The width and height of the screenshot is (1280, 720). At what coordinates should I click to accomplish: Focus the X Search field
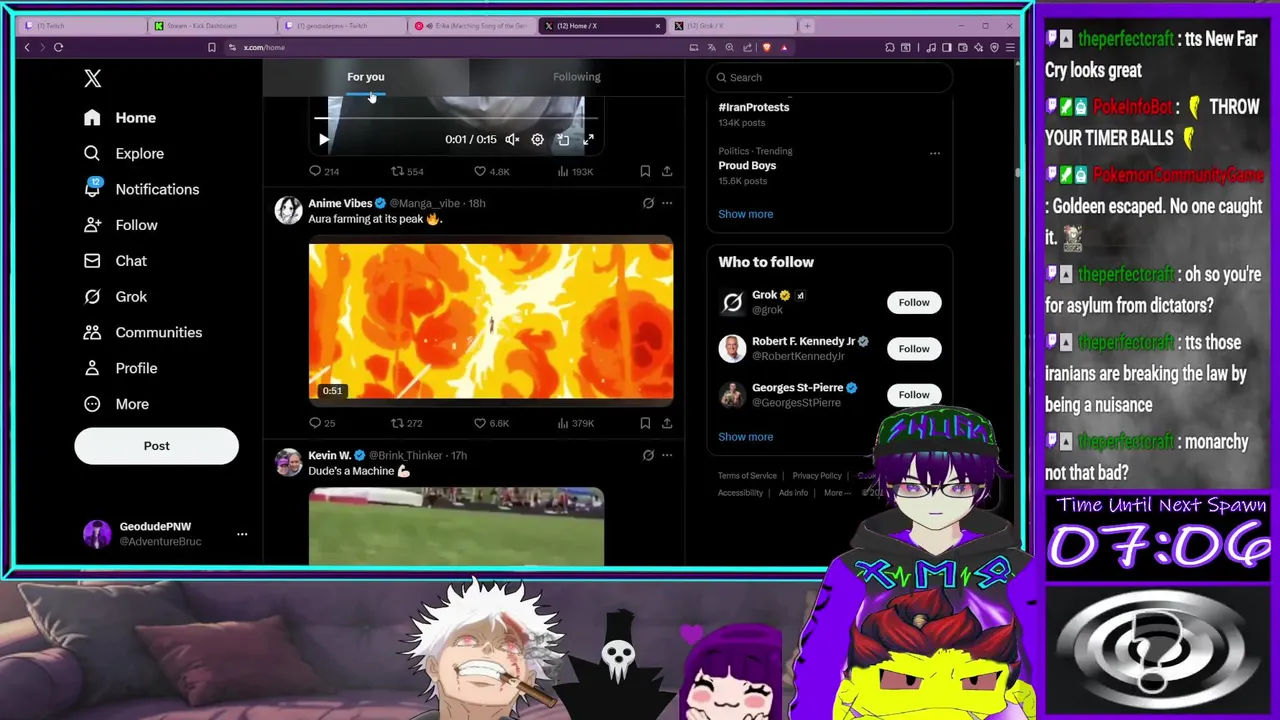click(x=830, y=77)
